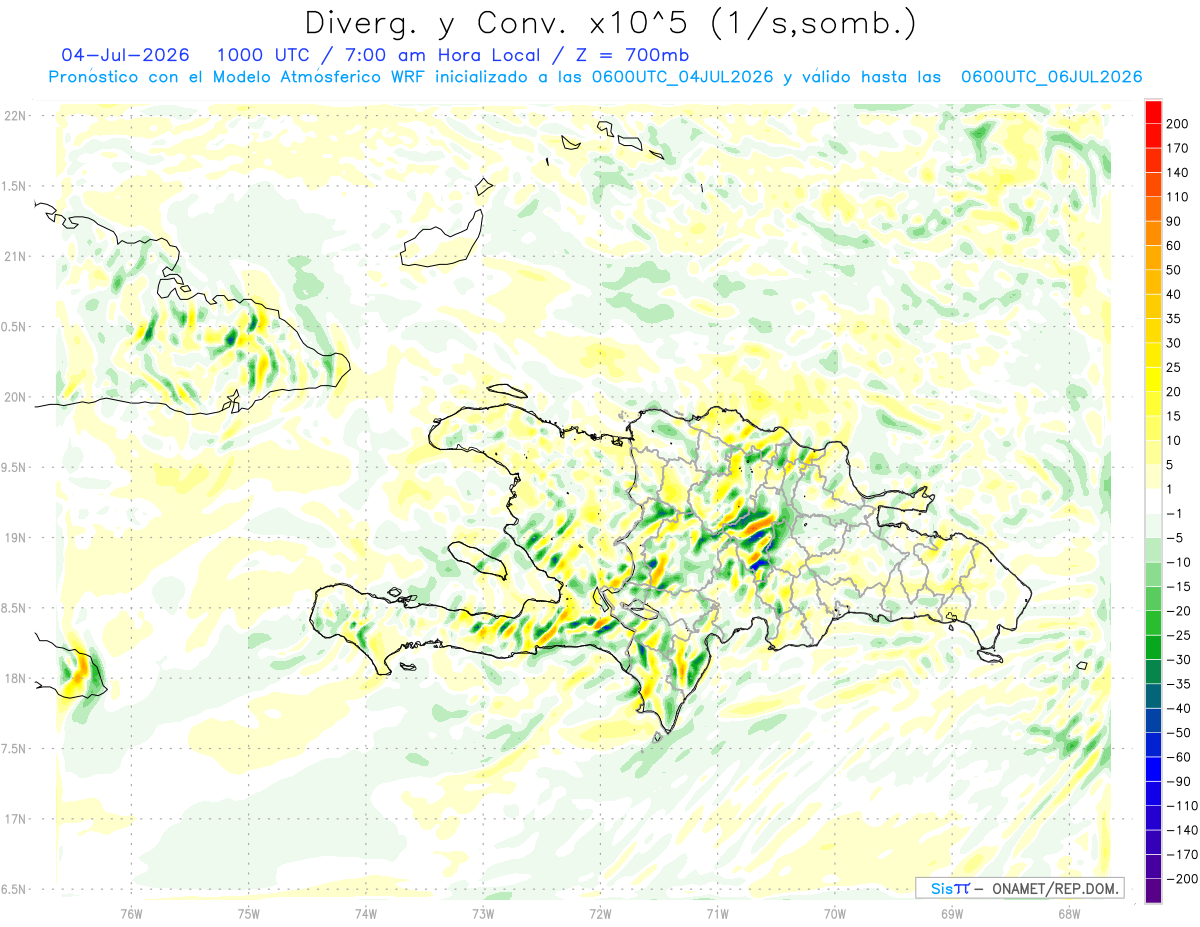
Task: Click the '6.5N' latitude axis label
Action: 15,889
